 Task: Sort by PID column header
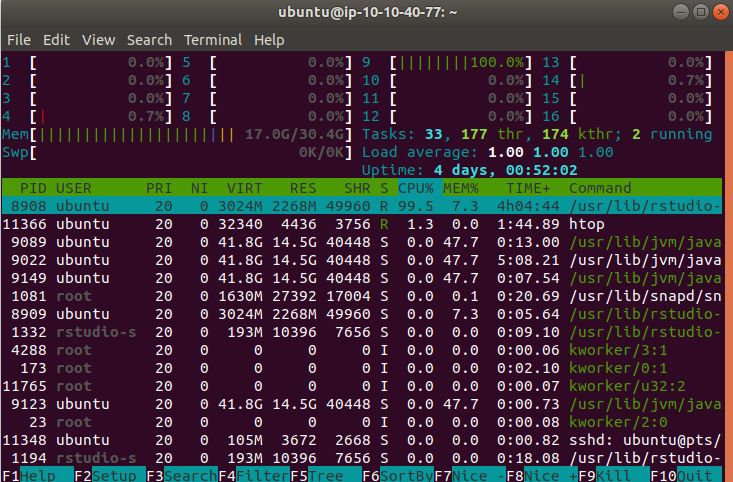(33, 188)
